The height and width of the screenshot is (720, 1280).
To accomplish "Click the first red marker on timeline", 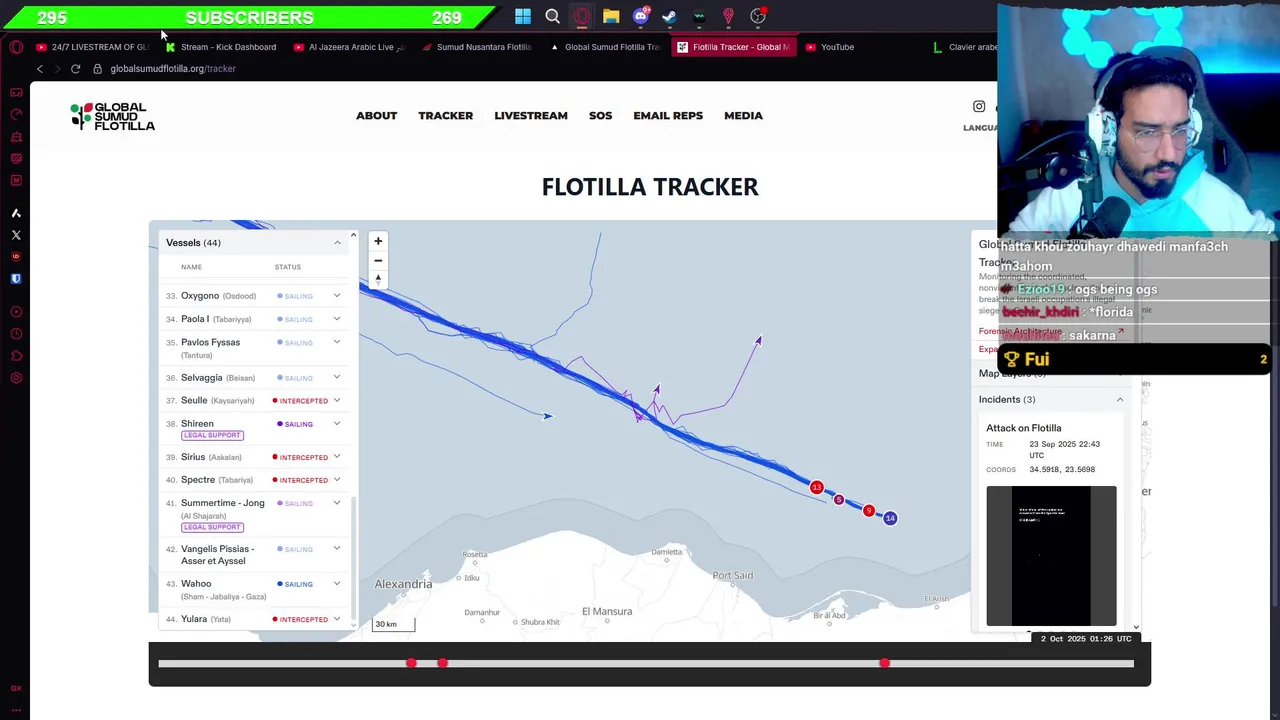I will [x=411, y=663].
